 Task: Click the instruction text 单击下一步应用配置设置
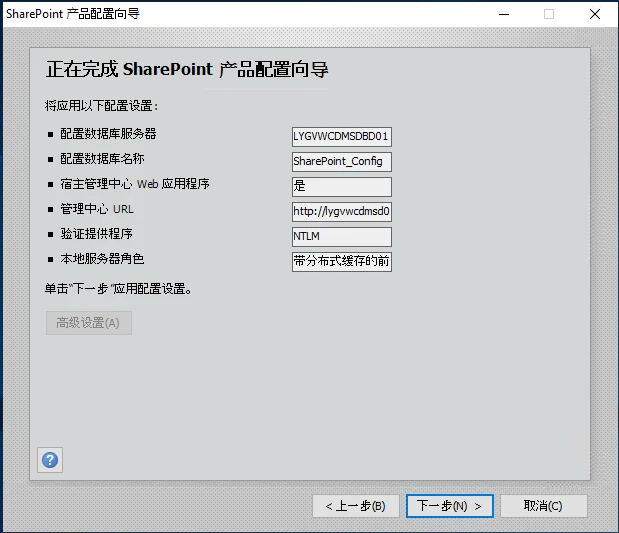coord(118,289)
